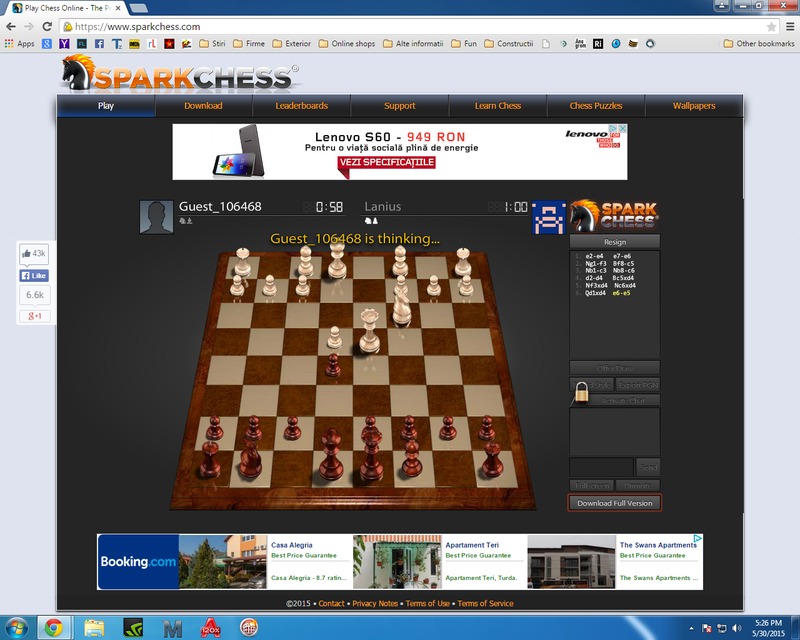This screenshot has width=800, height=640.
Task: Open the Apps shortcut in bookmarks bar
Action: (19, 44)
